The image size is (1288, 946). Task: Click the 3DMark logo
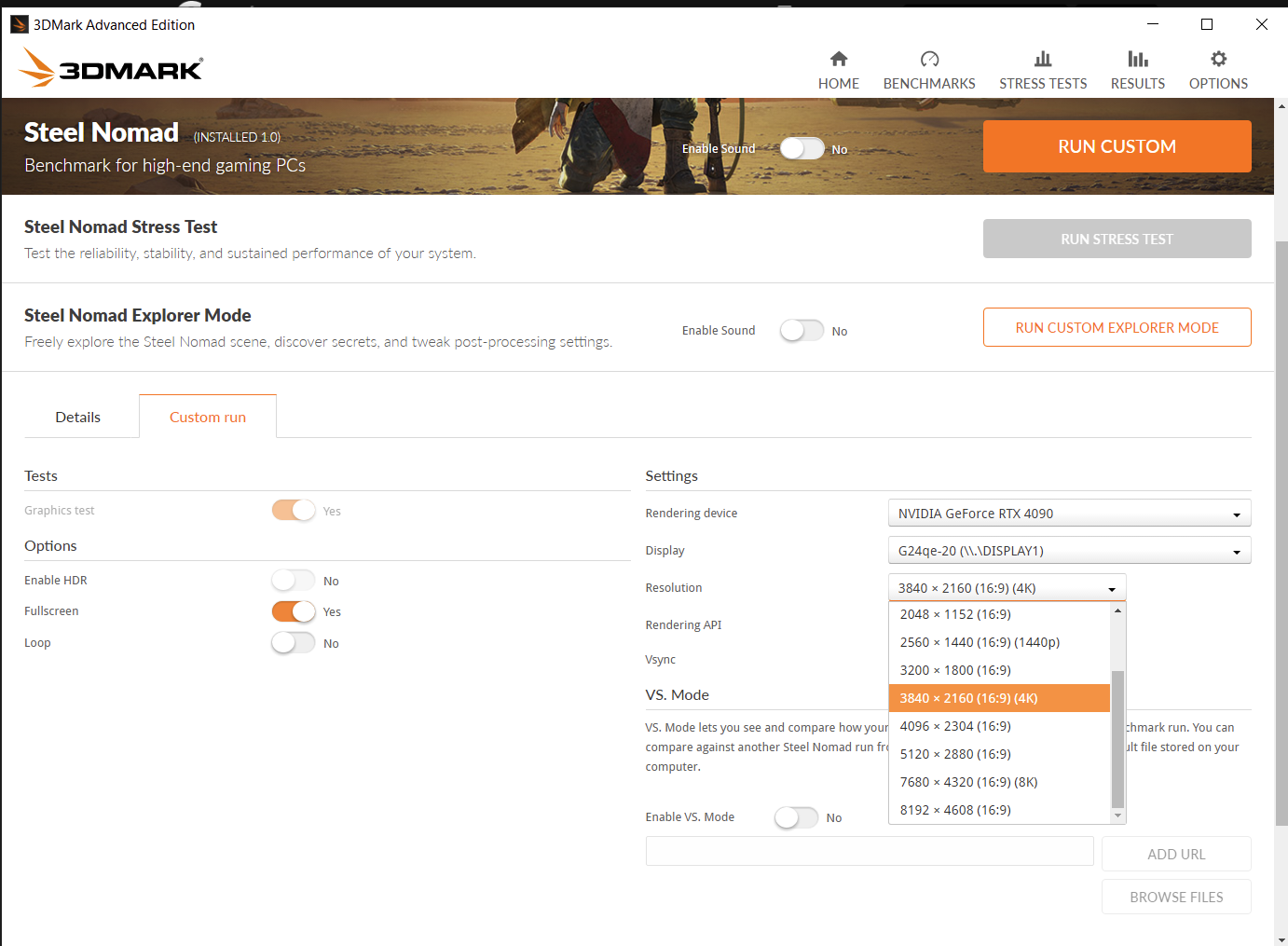(x=110, y=68)
